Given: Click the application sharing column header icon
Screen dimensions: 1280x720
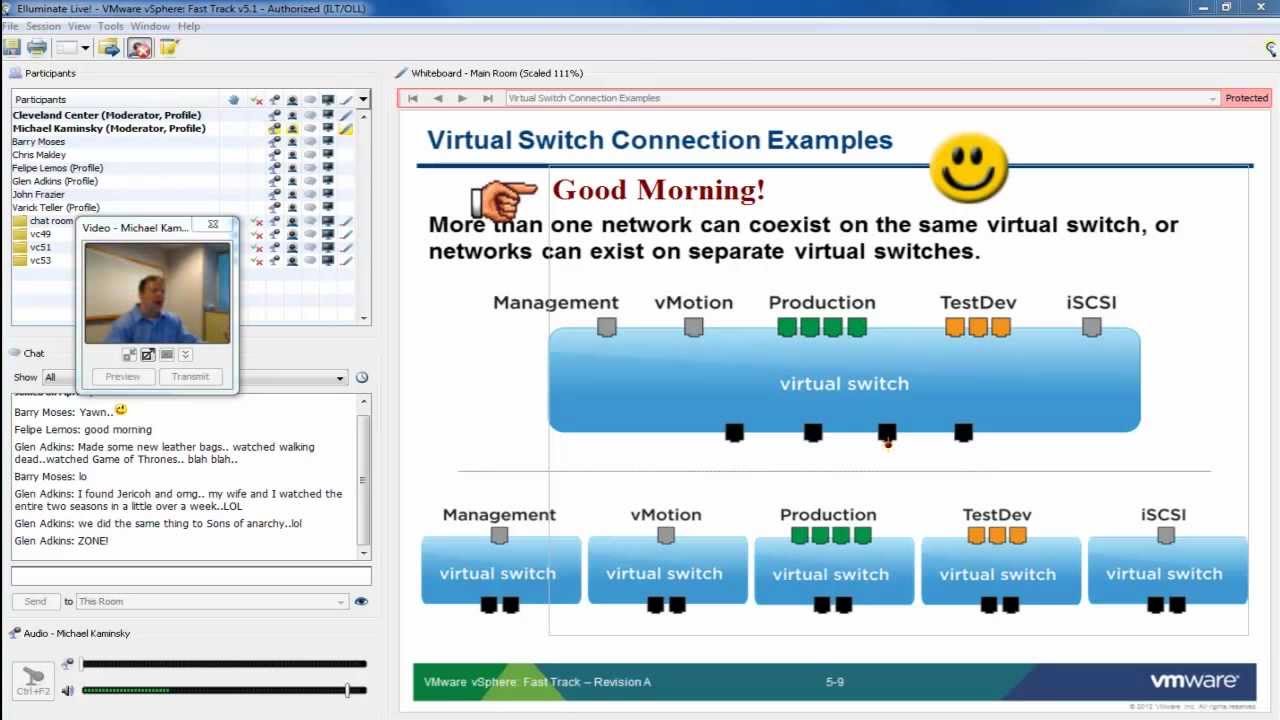Looking at the screenshot, I should [328, 100].
